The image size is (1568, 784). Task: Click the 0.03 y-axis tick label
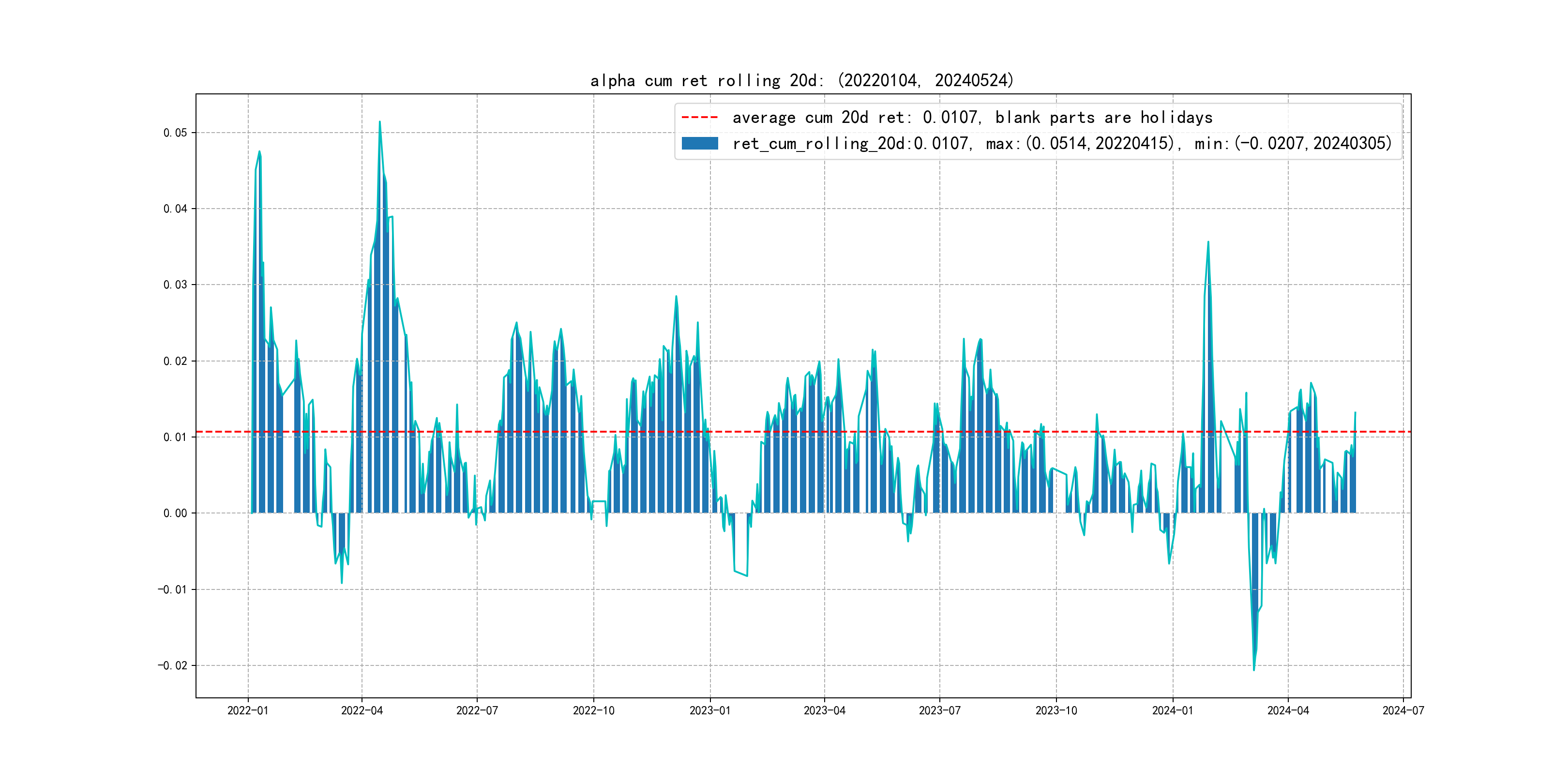pyautogui.click(x=175, y=285)
